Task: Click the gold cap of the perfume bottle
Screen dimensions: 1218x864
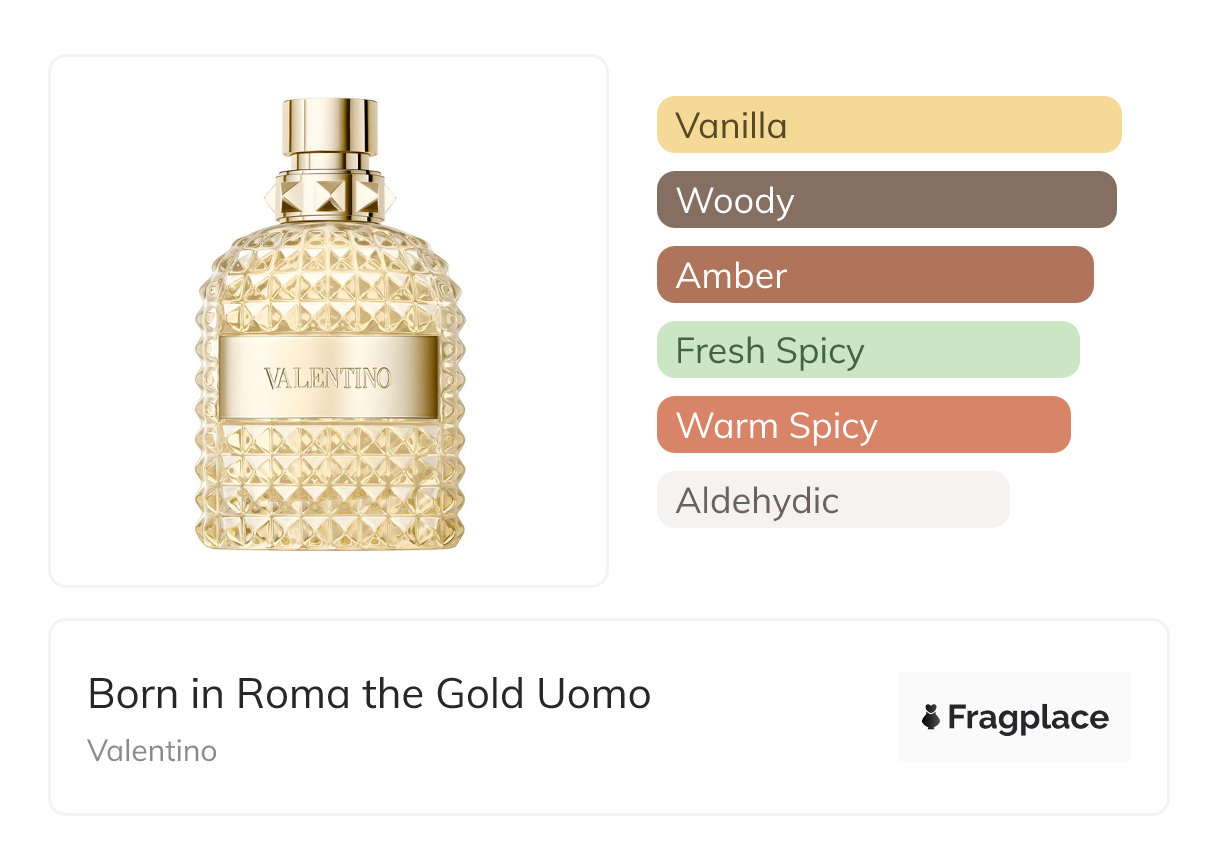Action: 329,126
